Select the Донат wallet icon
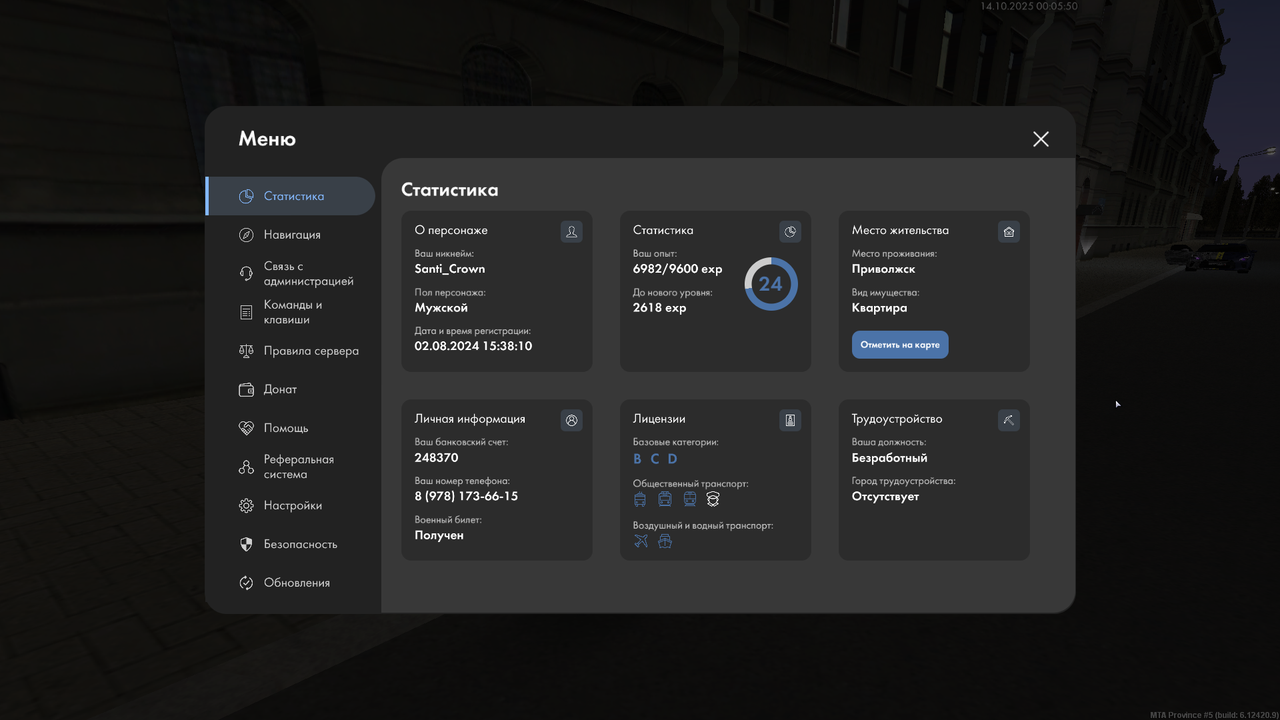The image size is (1280, 720). click(x=245, y=389)
